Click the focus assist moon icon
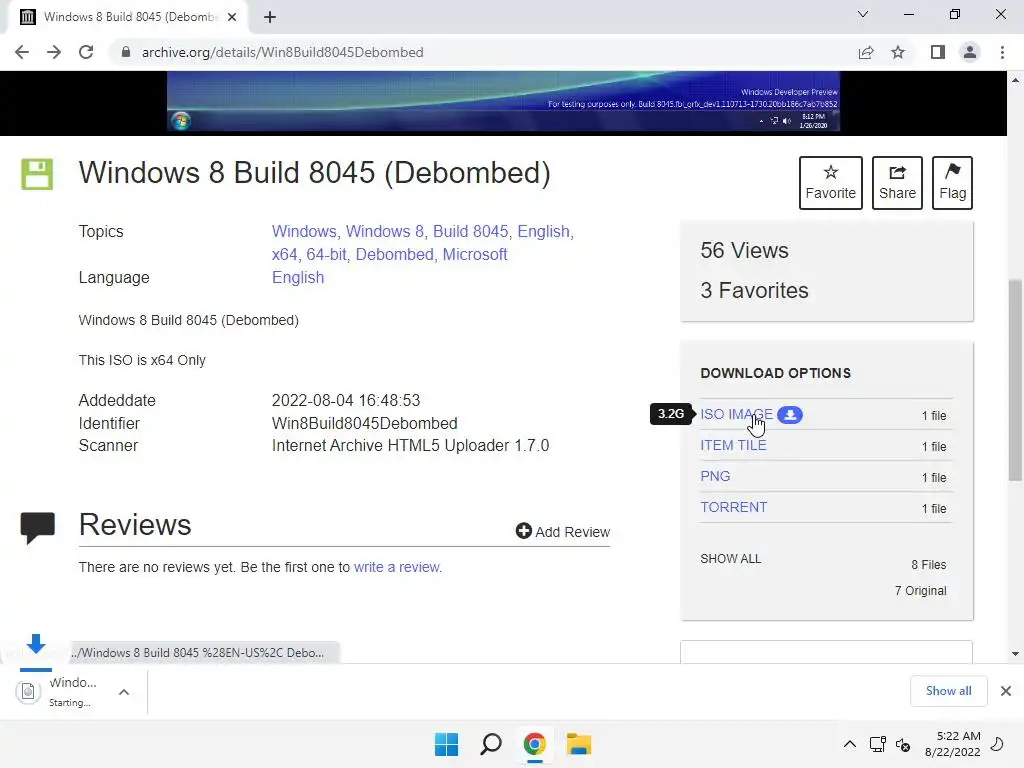The height and width of the screenshot is (768, 1024). coord(998,744)
